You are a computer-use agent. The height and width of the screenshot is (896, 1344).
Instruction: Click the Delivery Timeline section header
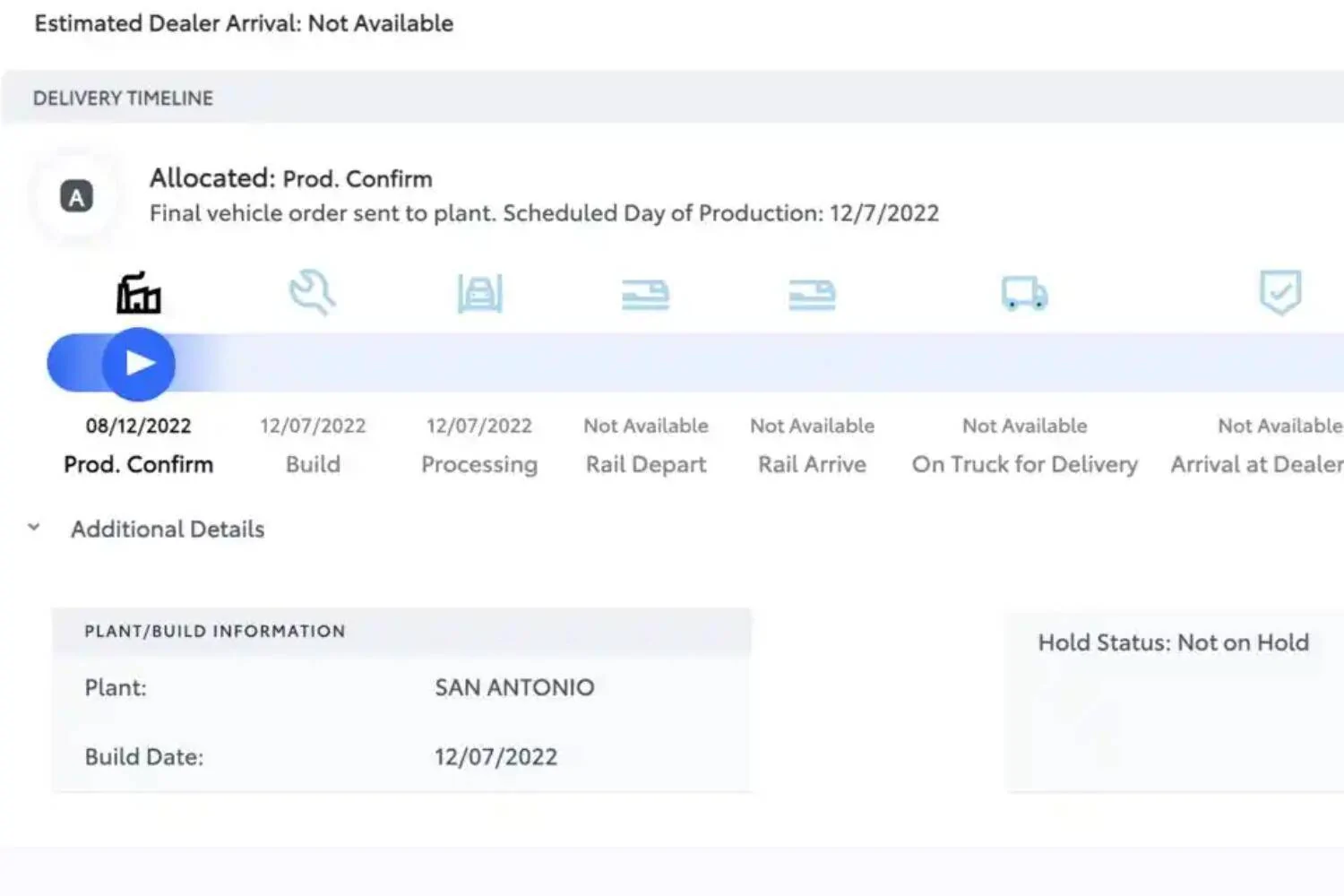(x=123, y=99)
